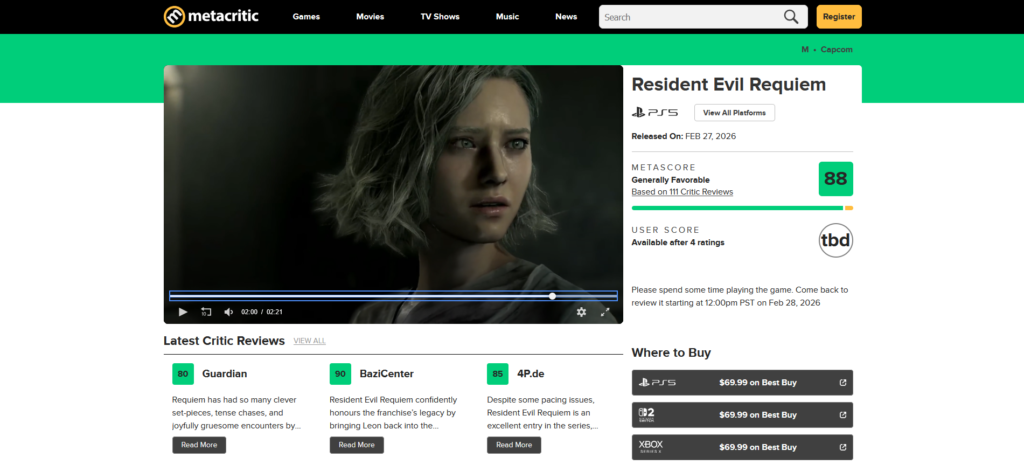This screenshot has width=1024, height=464.
Task: Click the BaziCenter publication name
Action: click(387, 374)
